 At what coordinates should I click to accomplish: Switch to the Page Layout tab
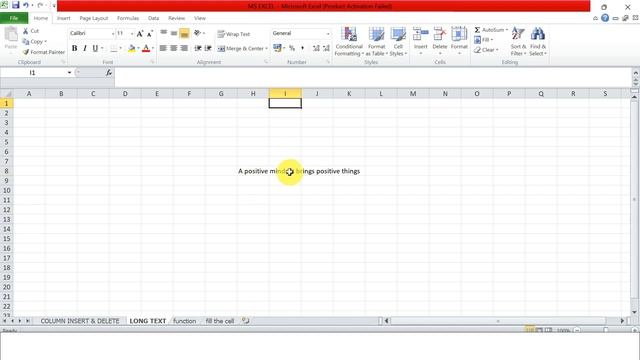(94, 18)
